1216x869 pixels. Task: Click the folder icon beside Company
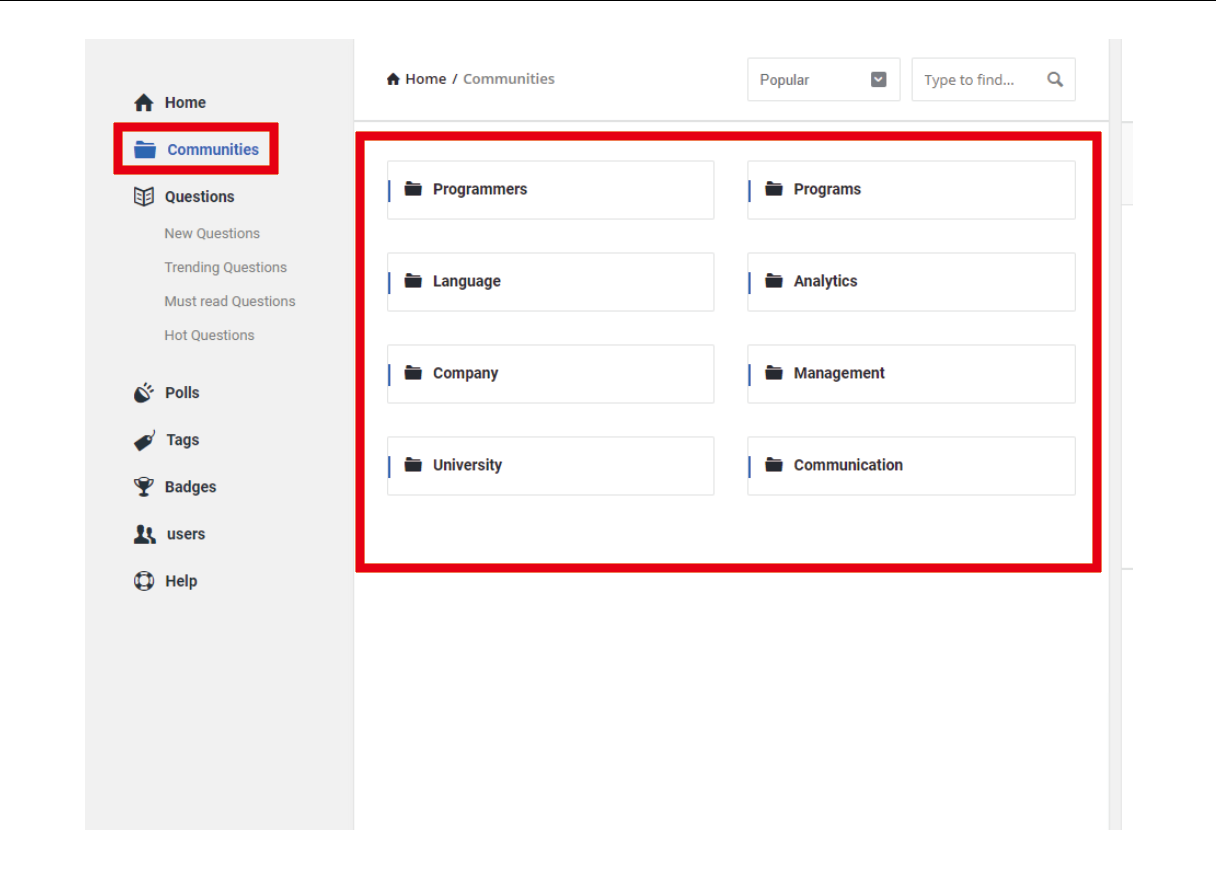(x=413, y=373)
